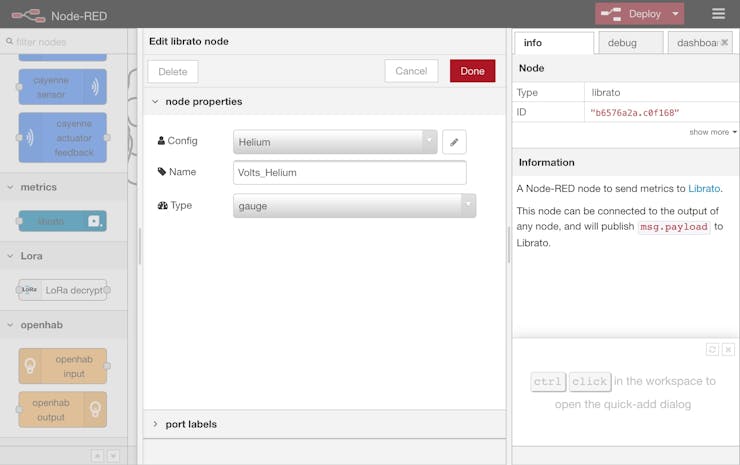The height and width of the screenshot is (465, 740).
Task: Click the msg.payload code text
Action: pos(674,227)
